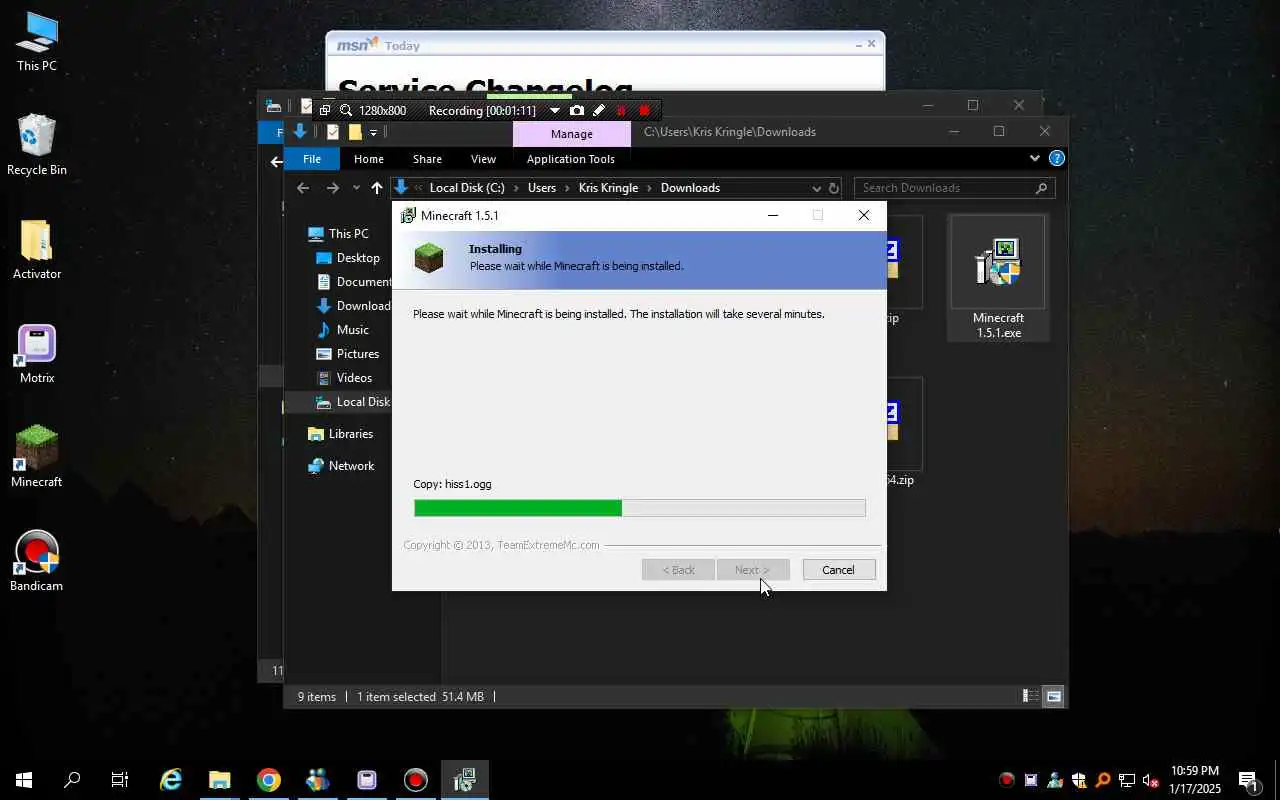Screen dimensions: 1280x800
Task: Click the Explorer Help question mark icon
Action: coord(1056,158)
